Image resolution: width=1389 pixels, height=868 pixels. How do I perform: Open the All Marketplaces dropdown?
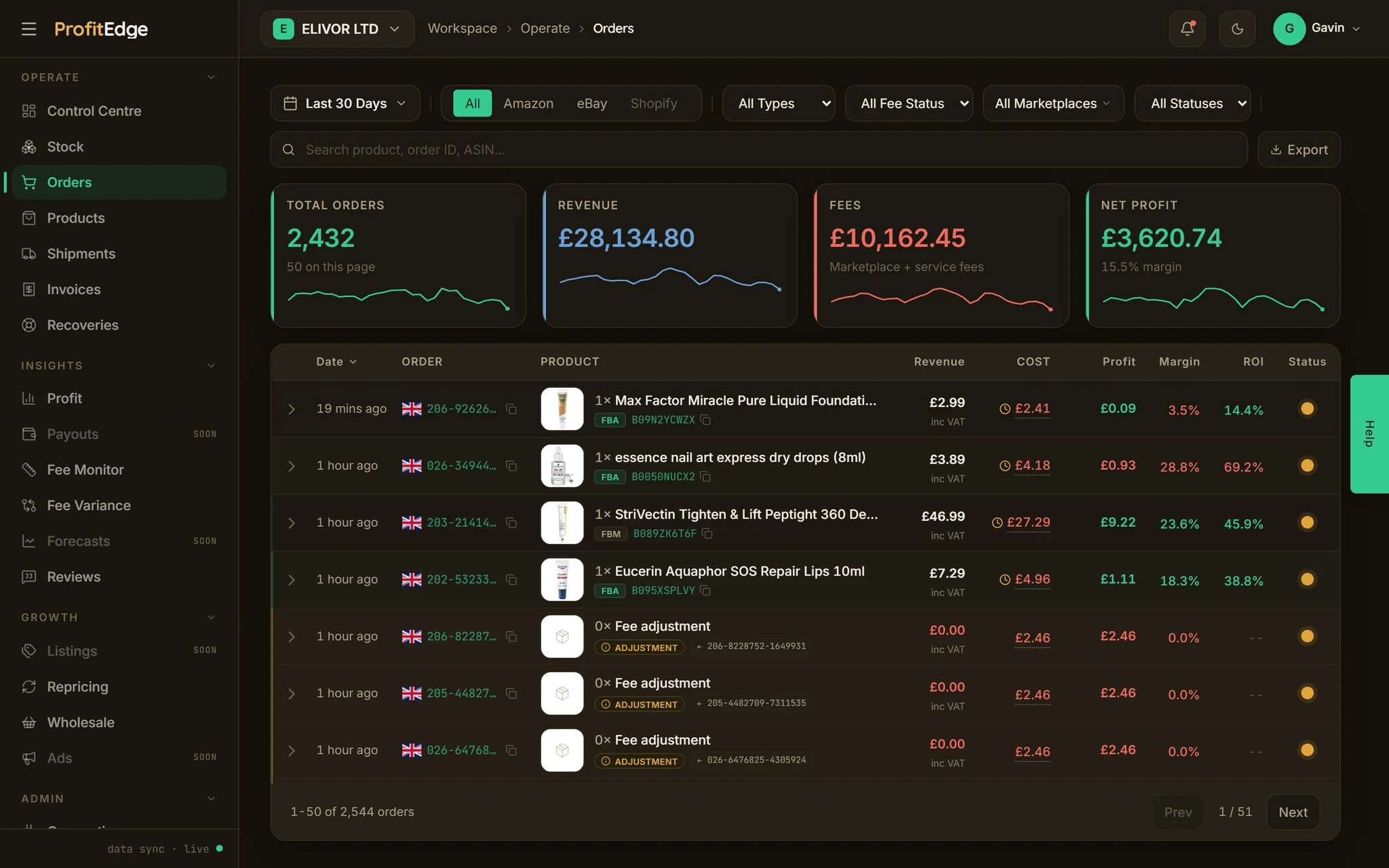[x=1053, y=103]
